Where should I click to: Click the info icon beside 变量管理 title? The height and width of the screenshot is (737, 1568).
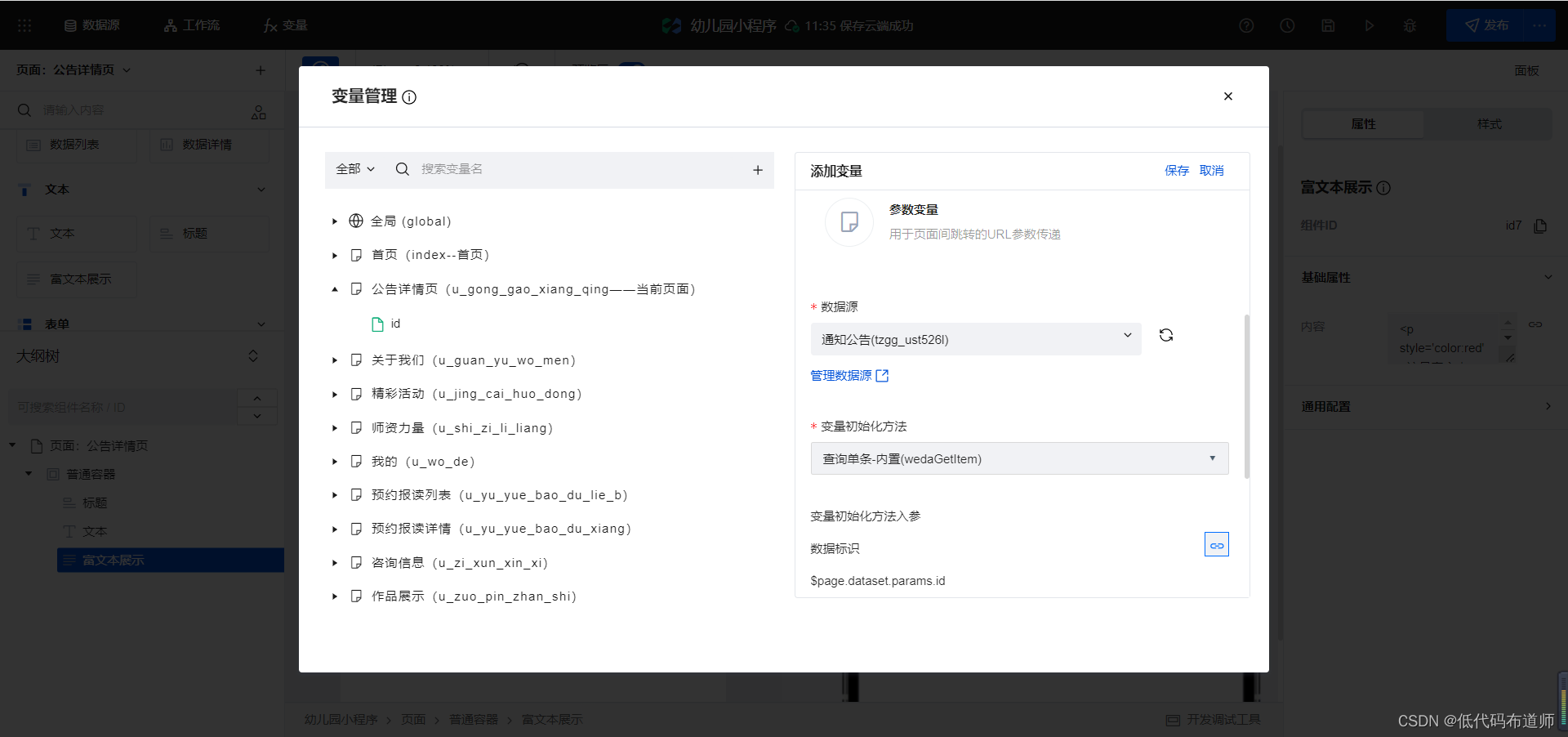(409, 97)
